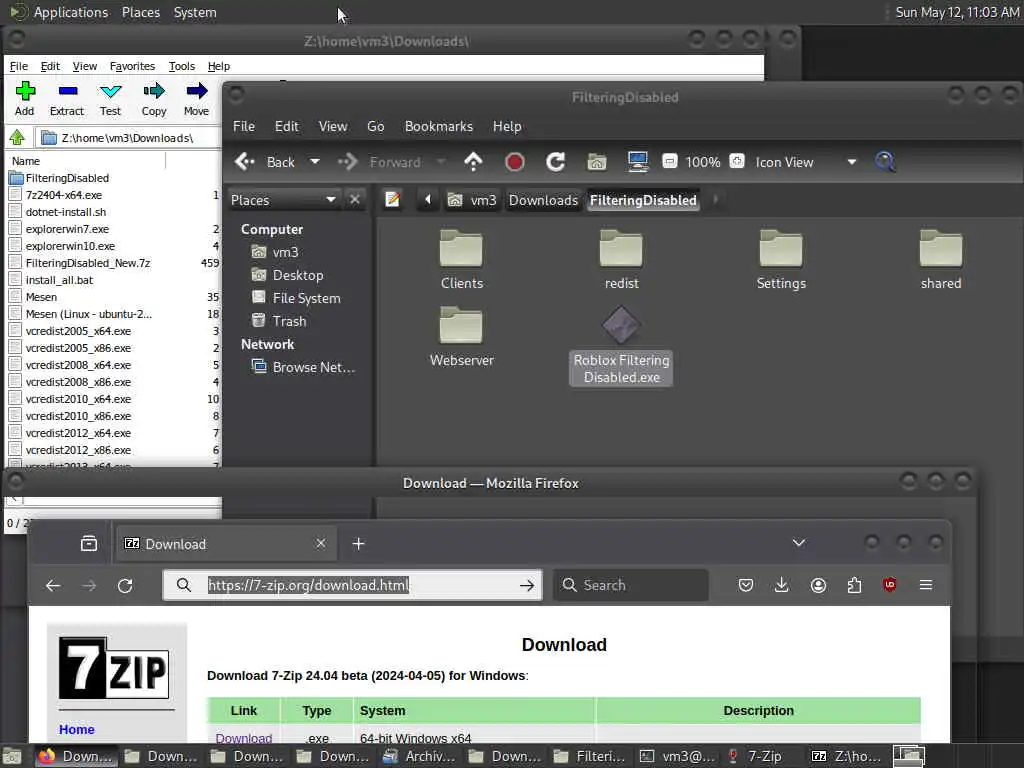Click the Pocket save icon in Firefox

coord(746,585)
